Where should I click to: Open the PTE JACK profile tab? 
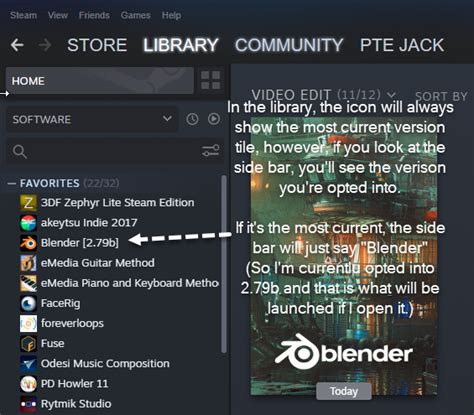pyautogui.click(x=402, y=45)
